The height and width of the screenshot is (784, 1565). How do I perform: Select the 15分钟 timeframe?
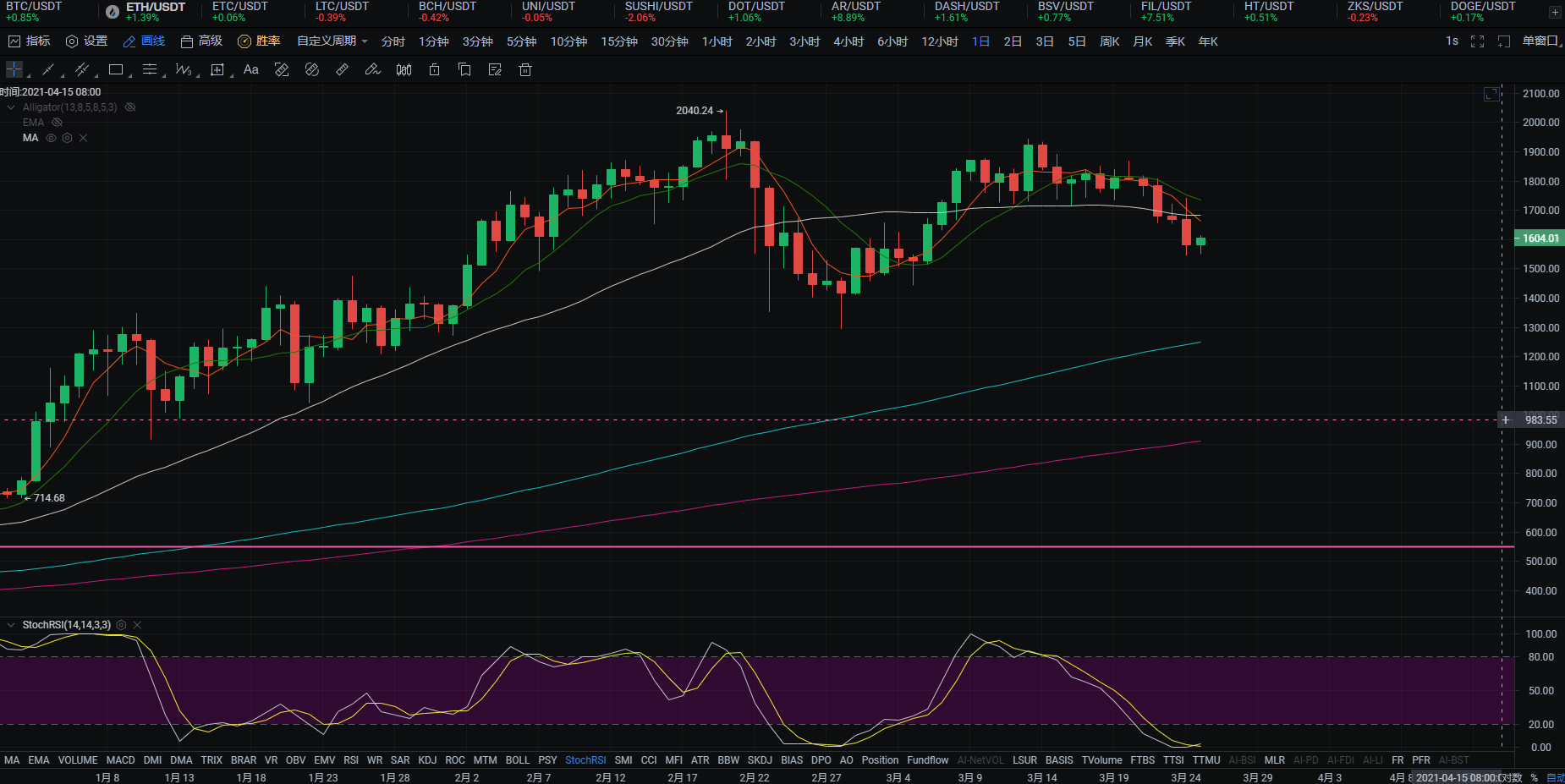tap(619, 41)
